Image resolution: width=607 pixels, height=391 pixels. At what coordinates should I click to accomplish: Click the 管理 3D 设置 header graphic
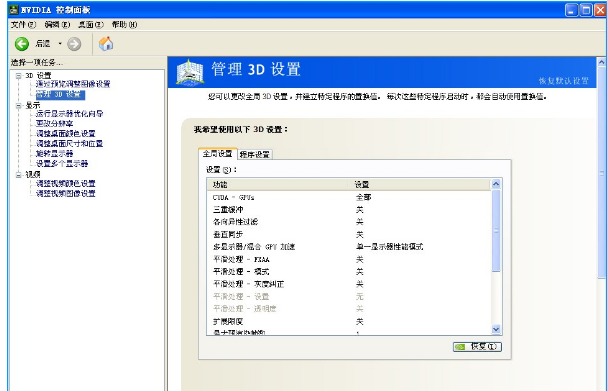coord(190,72)
